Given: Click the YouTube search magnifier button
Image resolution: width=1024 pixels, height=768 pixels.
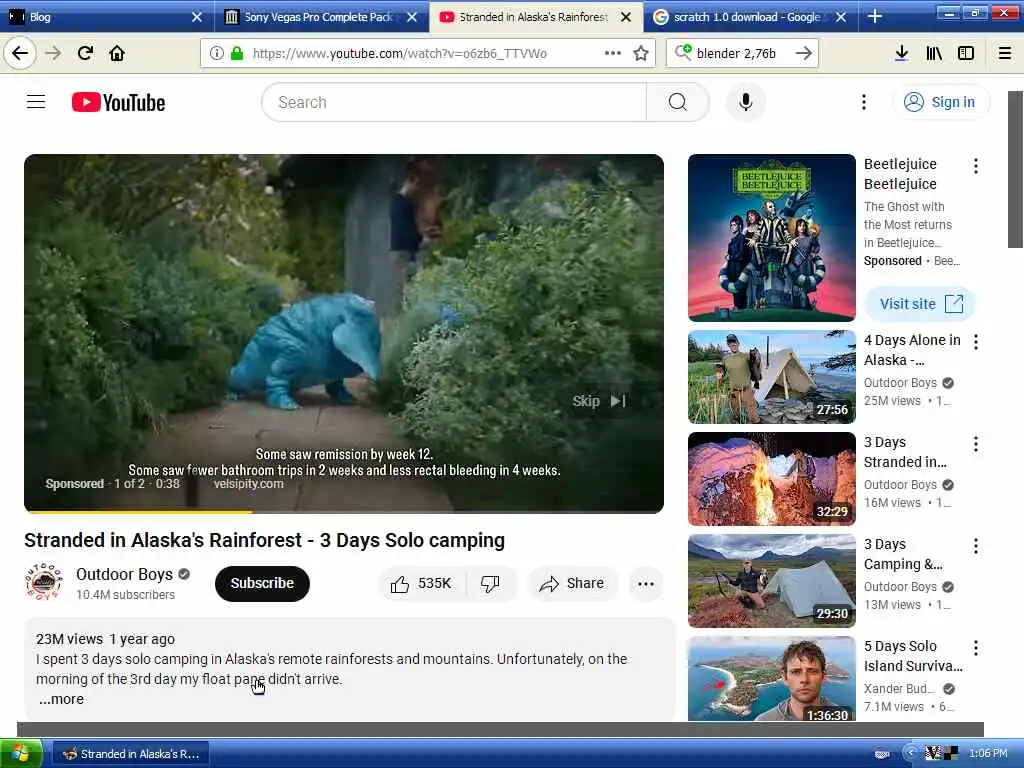Looking at the screenshot, I should click(x=678, y=102).
